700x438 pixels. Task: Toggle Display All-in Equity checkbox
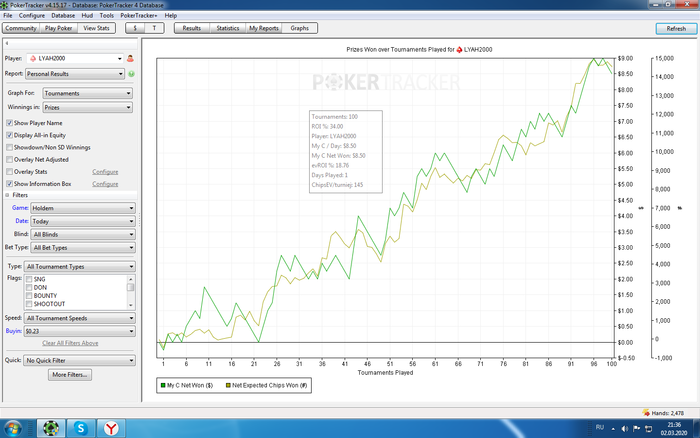(9, 135)
